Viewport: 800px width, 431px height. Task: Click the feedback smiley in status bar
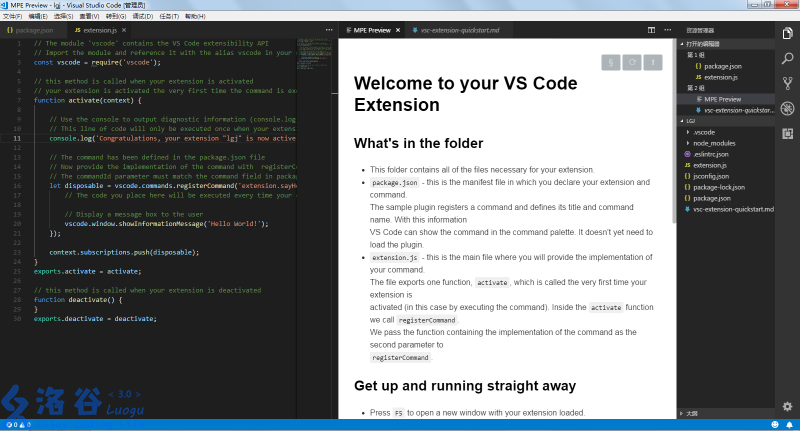point(775,424)
